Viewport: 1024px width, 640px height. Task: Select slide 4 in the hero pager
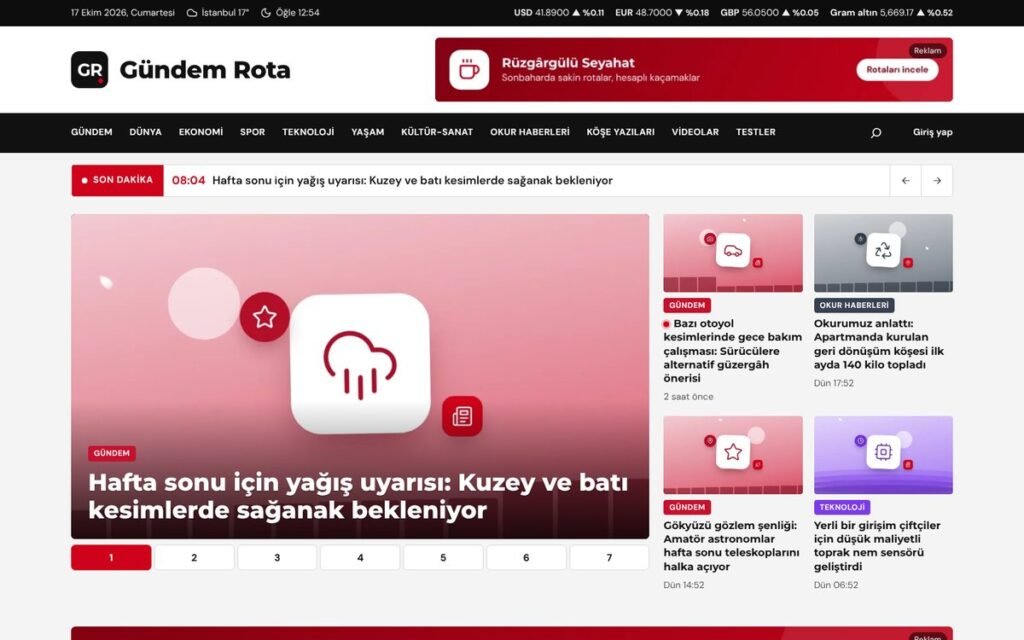click(x=360, y=558)
